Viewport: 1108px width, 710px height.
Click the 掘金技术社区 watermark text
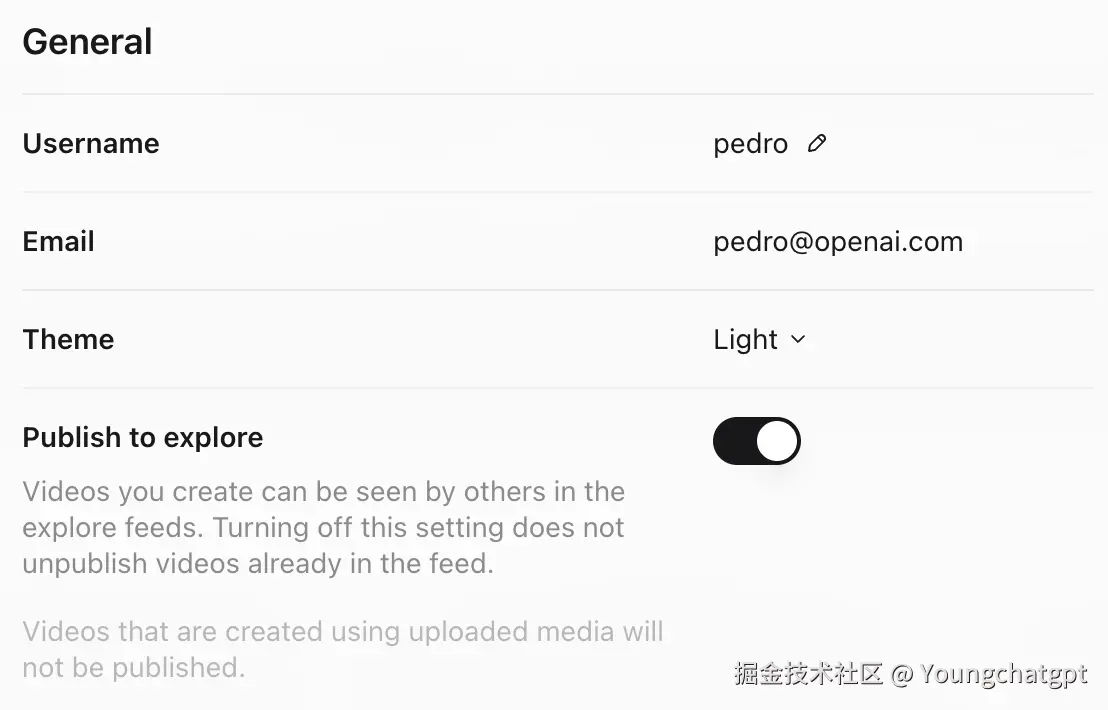(x=808, y=674)
